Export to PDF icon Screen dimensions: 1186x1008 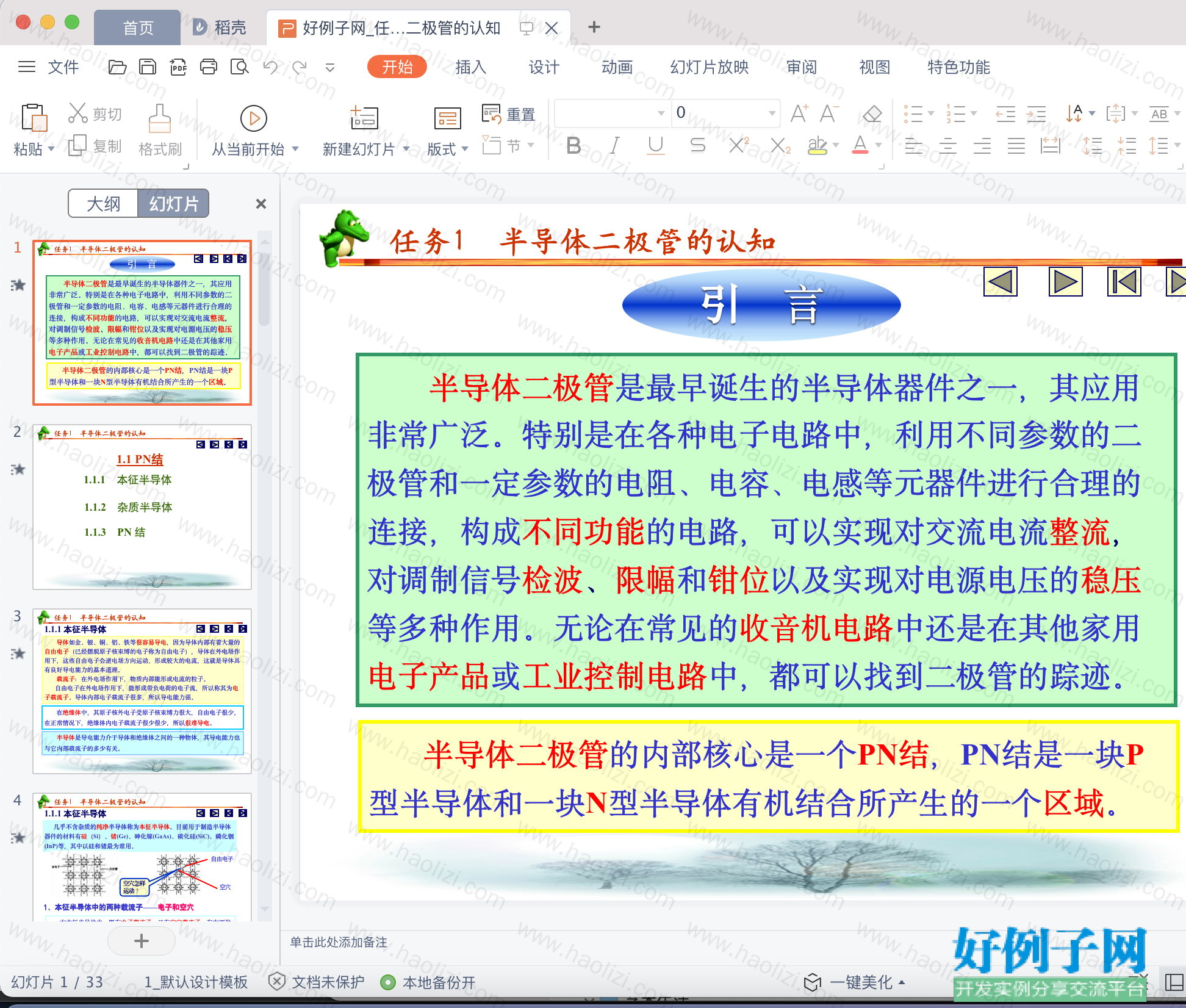178,67
